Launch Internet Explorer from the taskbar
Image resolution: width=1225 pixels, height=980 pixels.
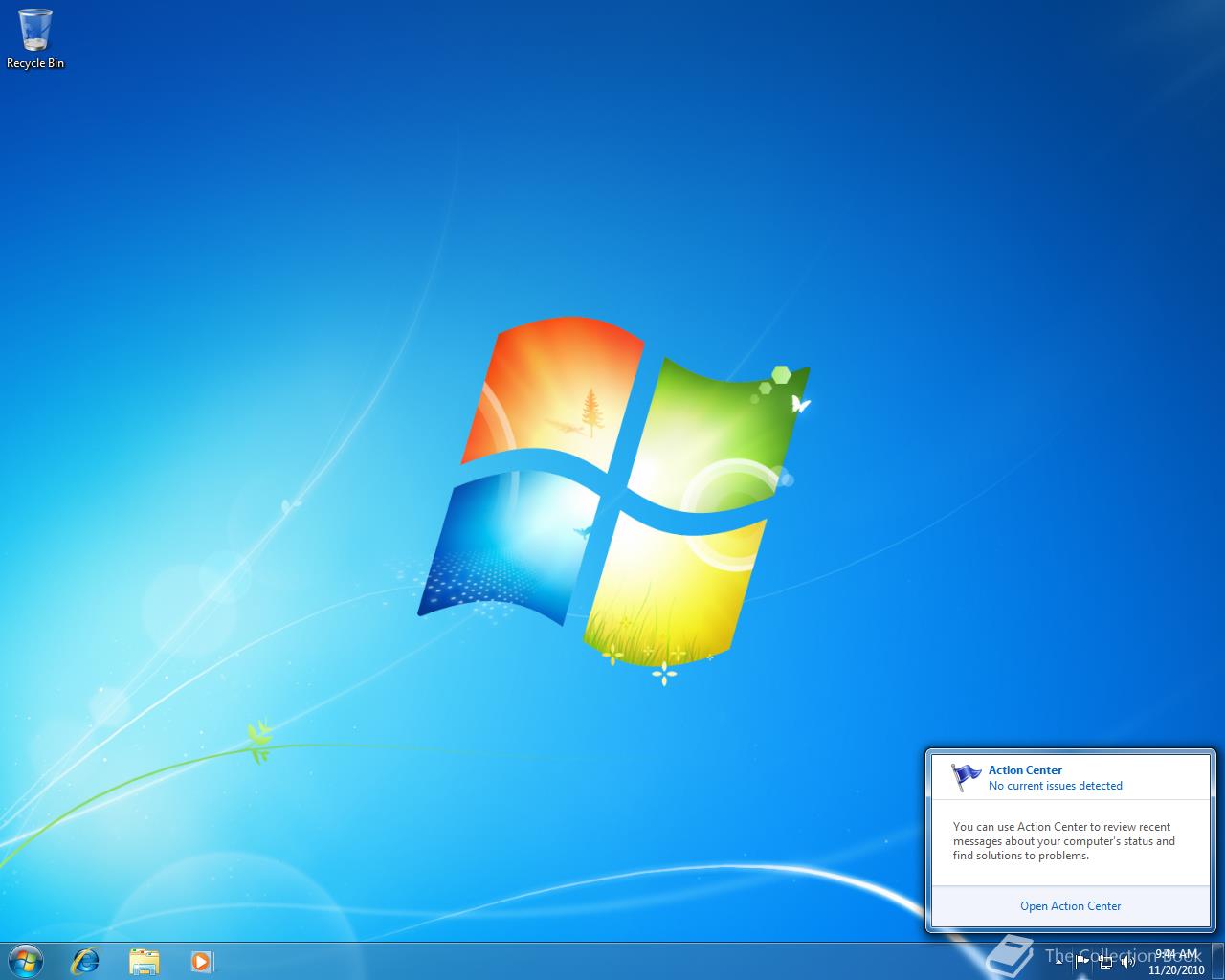pyautogui.click(x=85, y=961)
